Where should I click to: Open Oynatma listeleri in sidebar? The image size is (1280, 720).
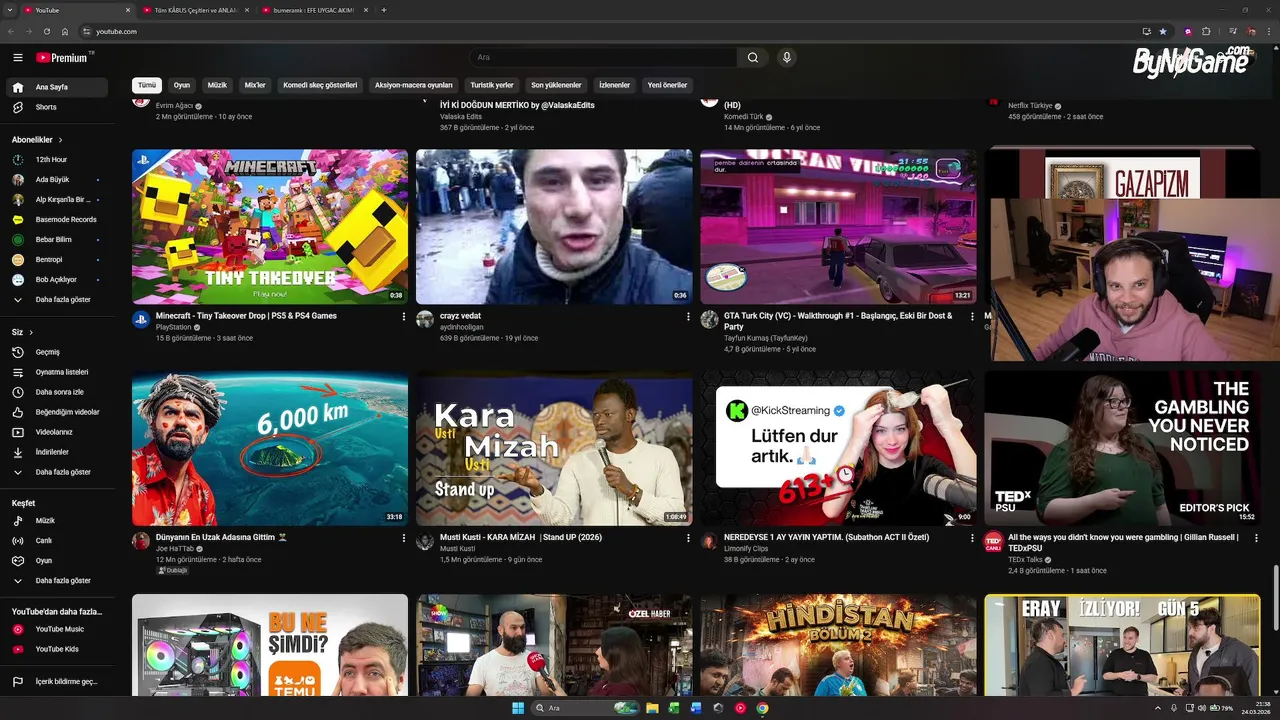click(x=55, y=372)
